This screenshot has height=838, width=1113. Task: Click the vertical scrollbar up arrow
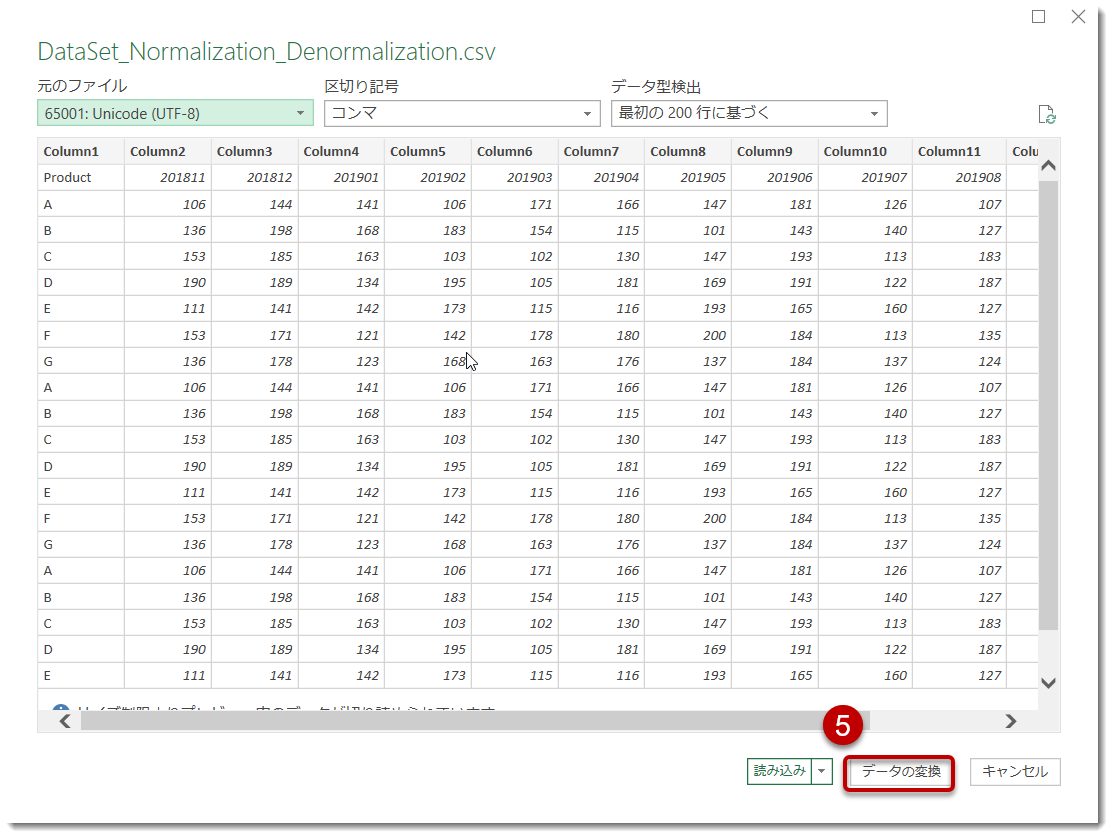coord(1048,165)
